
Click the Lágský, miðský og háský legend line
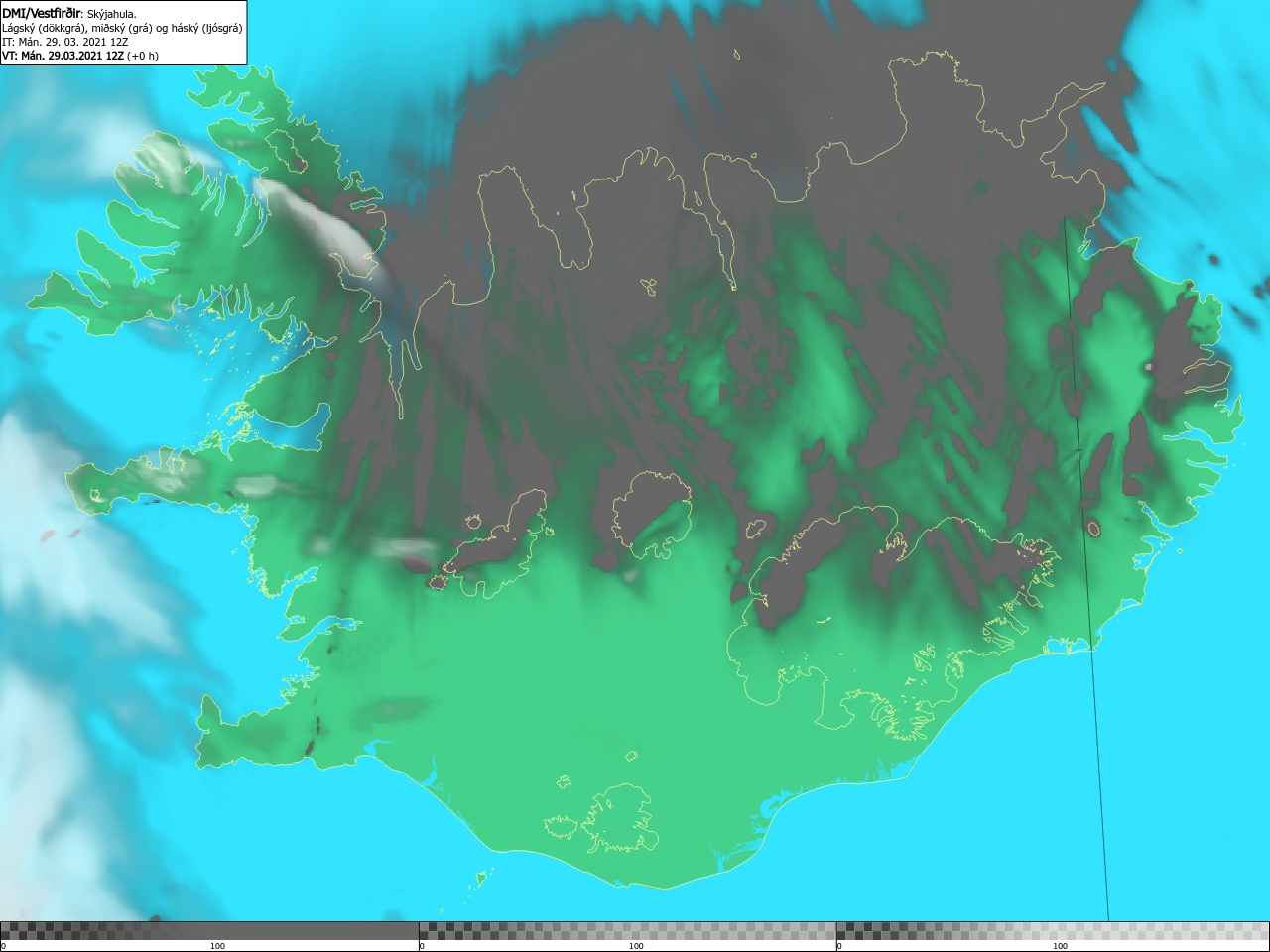pos(122,28)
